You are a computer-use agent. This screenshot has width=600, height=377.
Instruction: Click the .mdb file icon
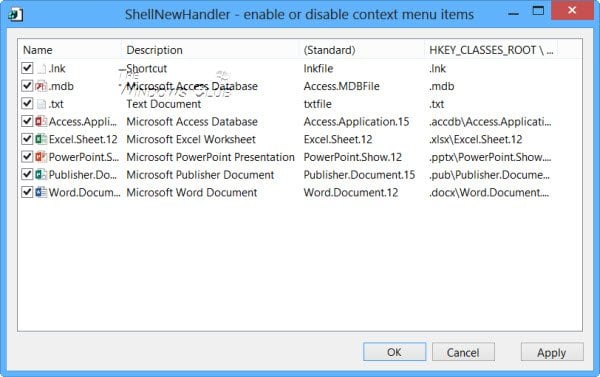click(41, 86)
